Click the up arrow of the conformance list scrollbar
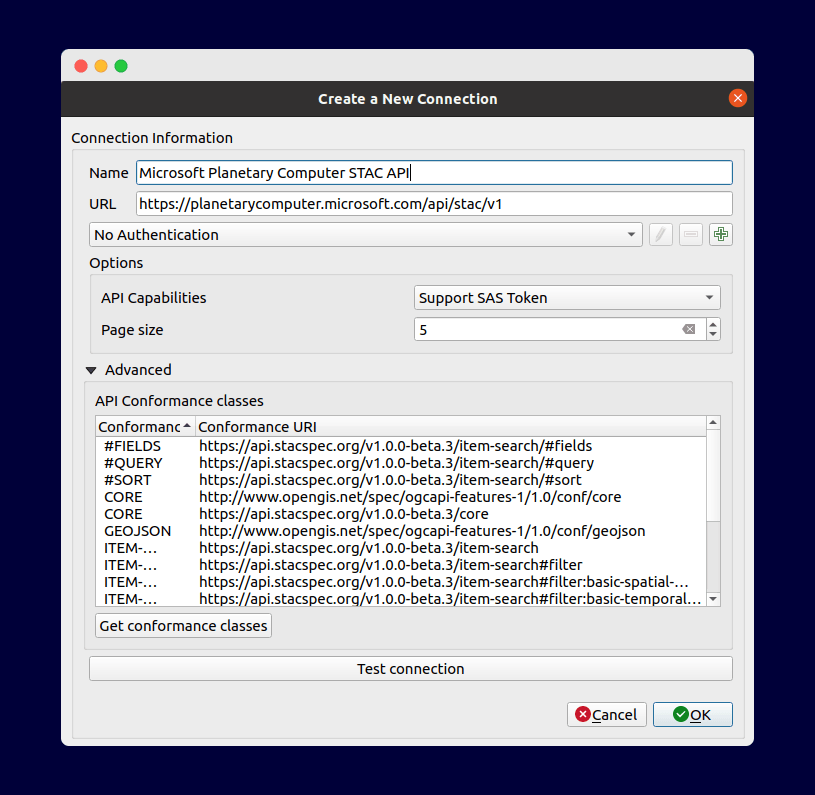The height and width of the screenshot is (795, 815). click(x=713, y=421)
